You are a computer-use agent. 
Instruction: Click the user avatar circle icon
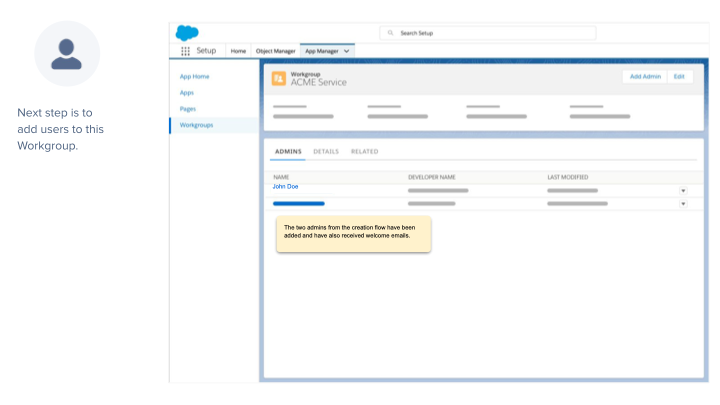tap(67, 54)
